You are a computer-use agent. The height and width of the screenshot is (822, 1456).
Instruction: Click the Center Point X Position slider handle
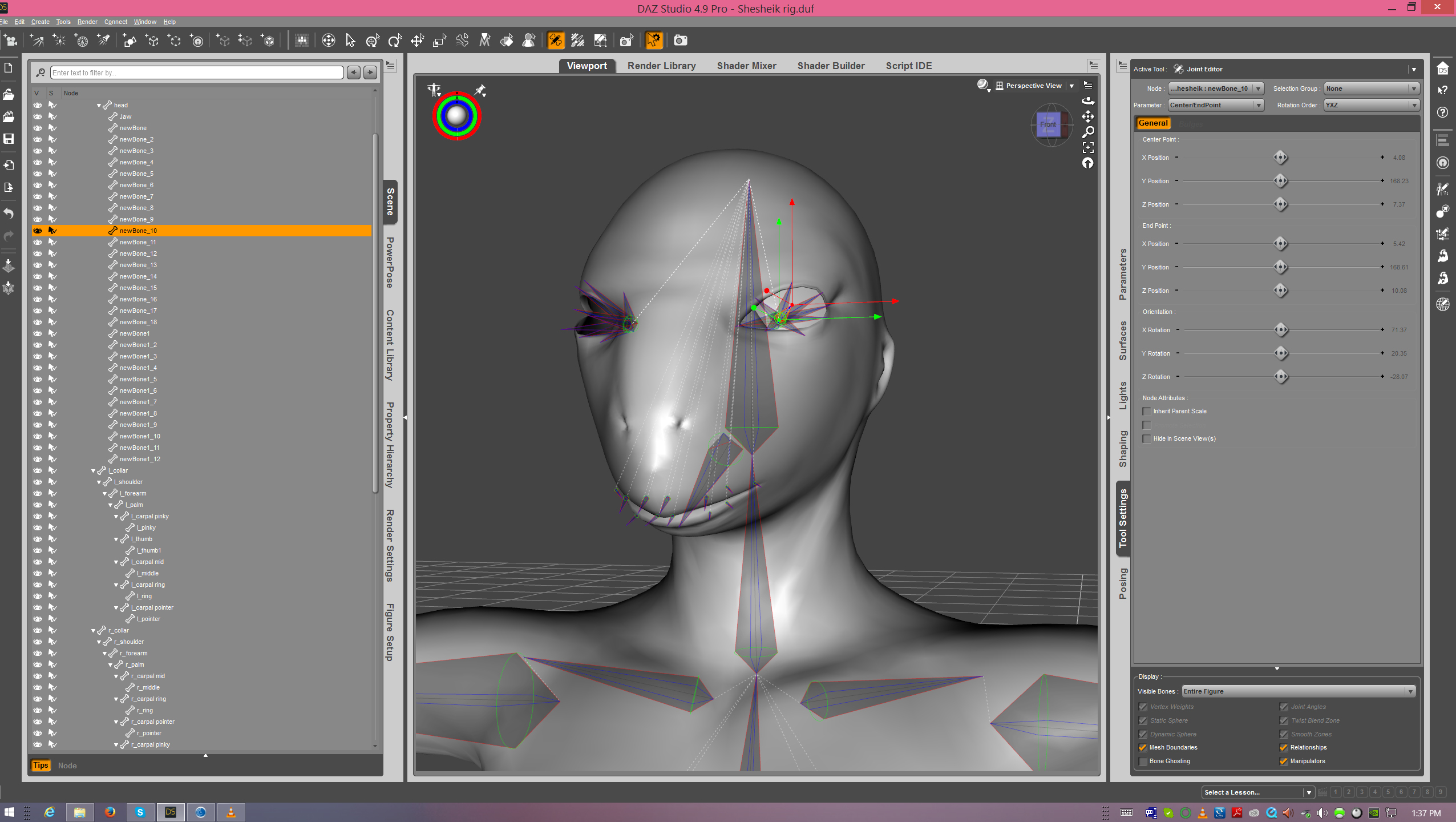pos(1280,158)
